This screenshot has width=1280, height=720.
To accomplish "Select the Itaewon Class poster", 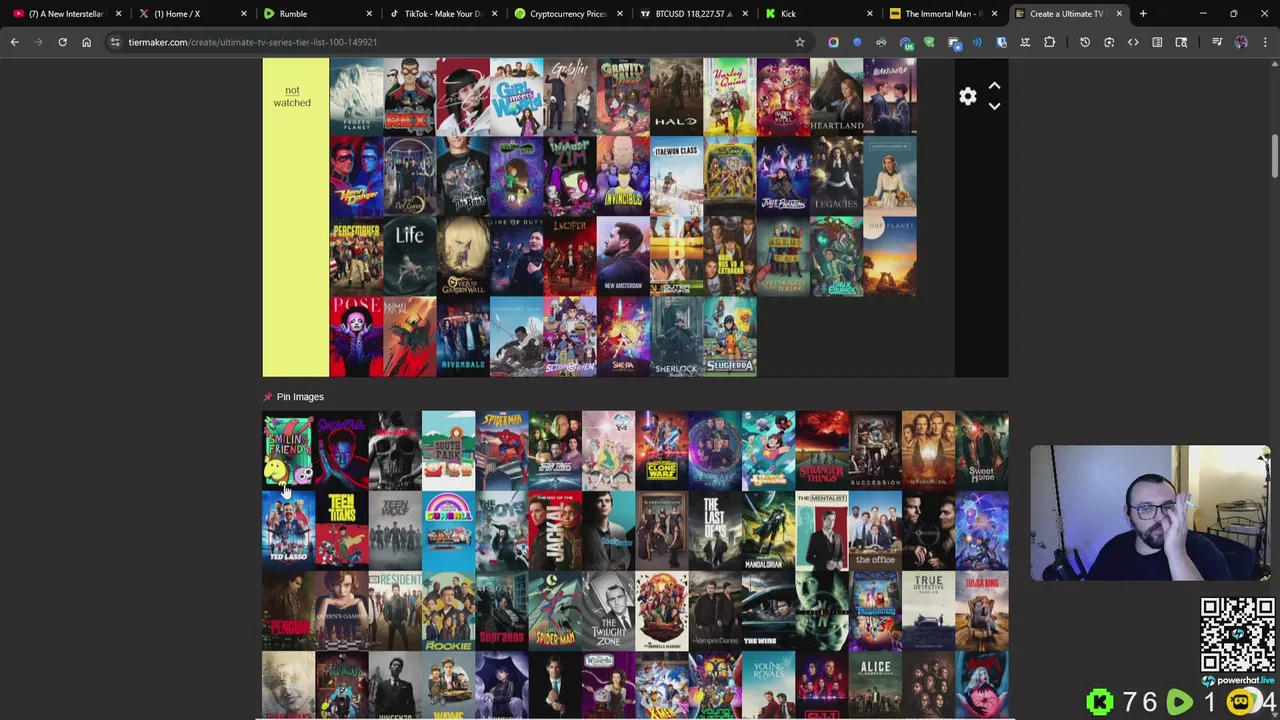I will click(676, 177).
